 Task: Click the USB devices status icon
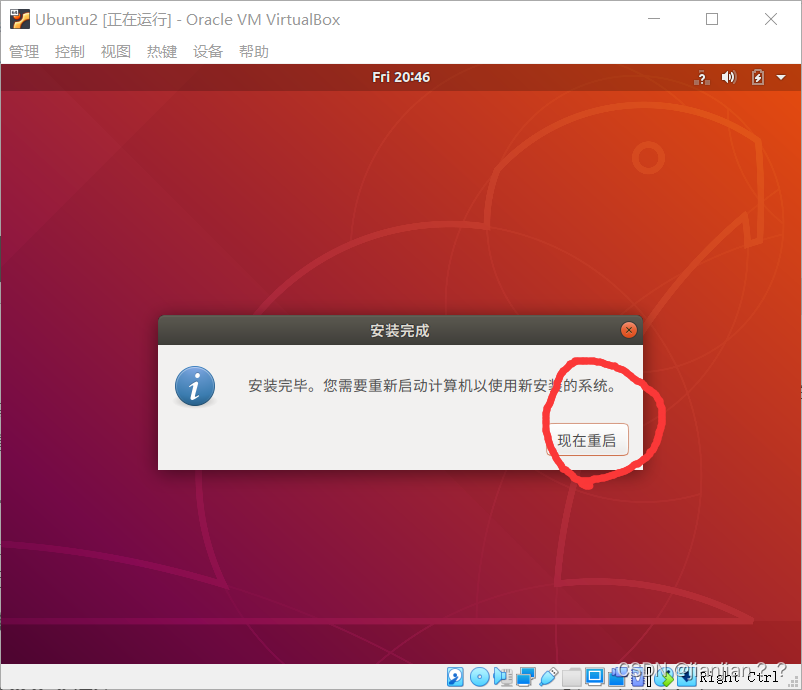click(x=549, y=677)
